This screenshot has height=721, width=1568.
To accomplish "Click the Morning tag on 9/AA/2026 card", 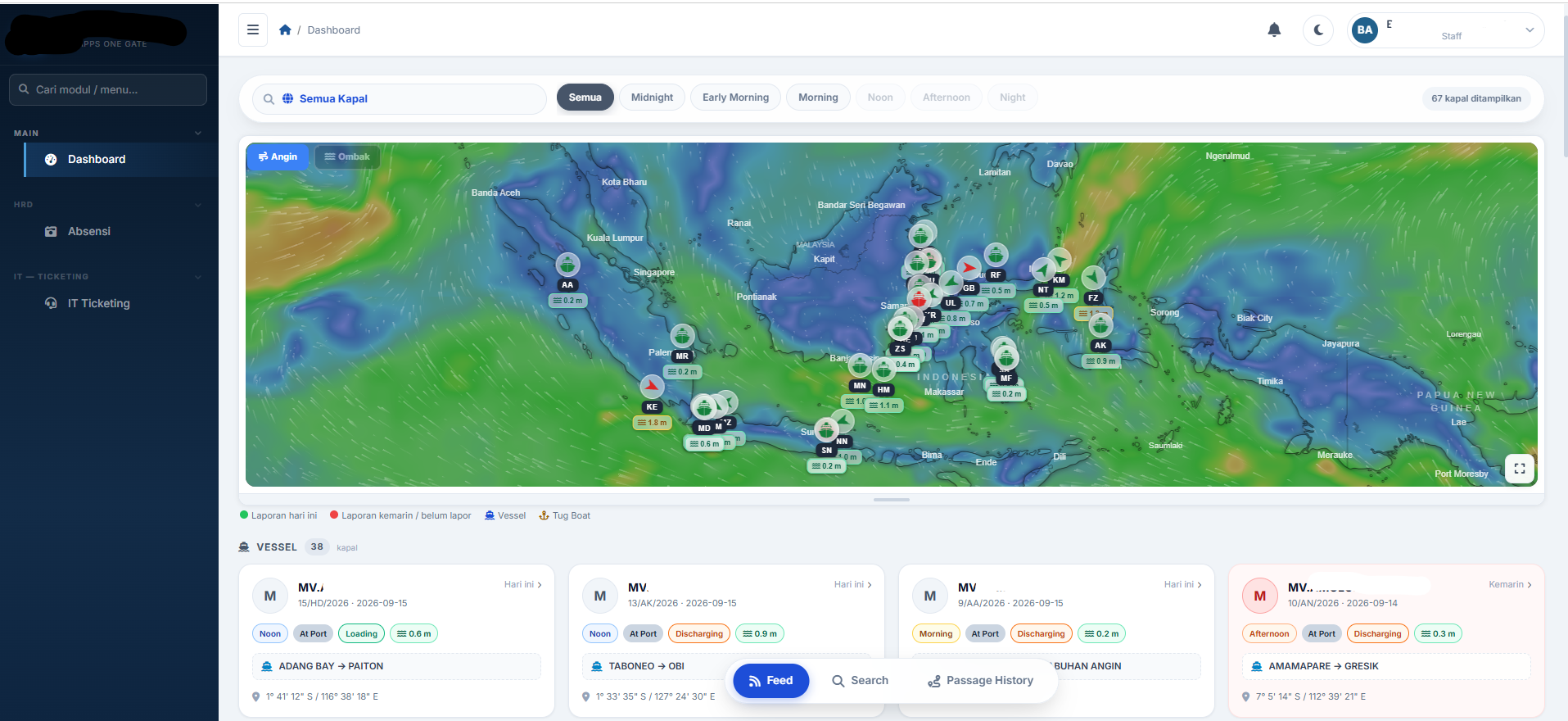I will (936, 633).
